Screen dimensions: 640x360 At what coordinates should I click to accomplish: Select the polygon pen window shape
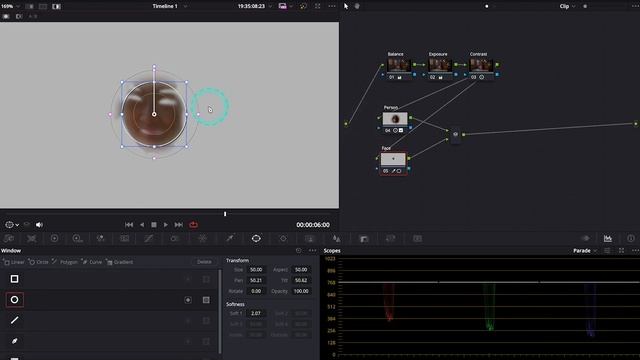coord(14,320)
